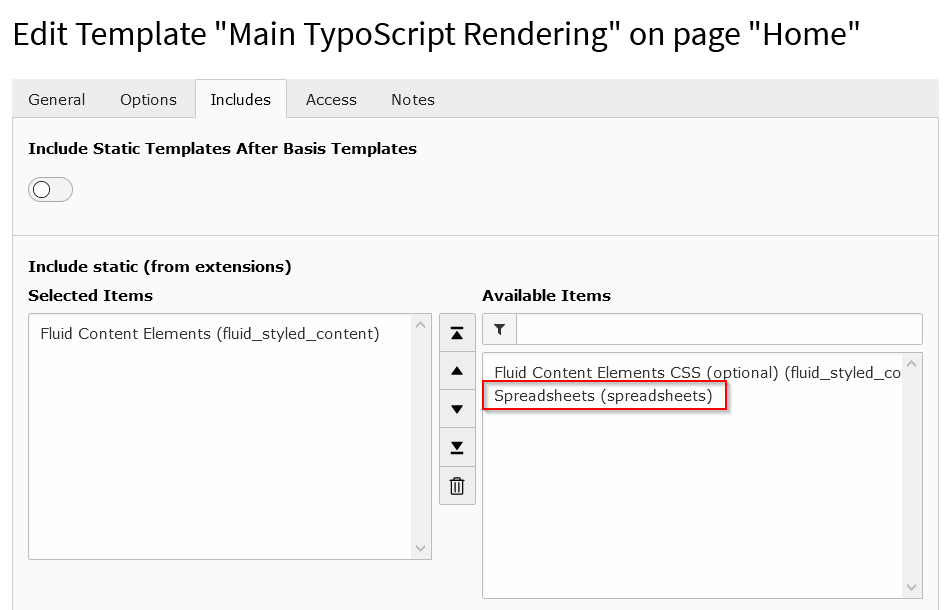The width and height of the screenshot is (951, 610).
Task: Switch to the General tab
Action: [x=56, y=99]
